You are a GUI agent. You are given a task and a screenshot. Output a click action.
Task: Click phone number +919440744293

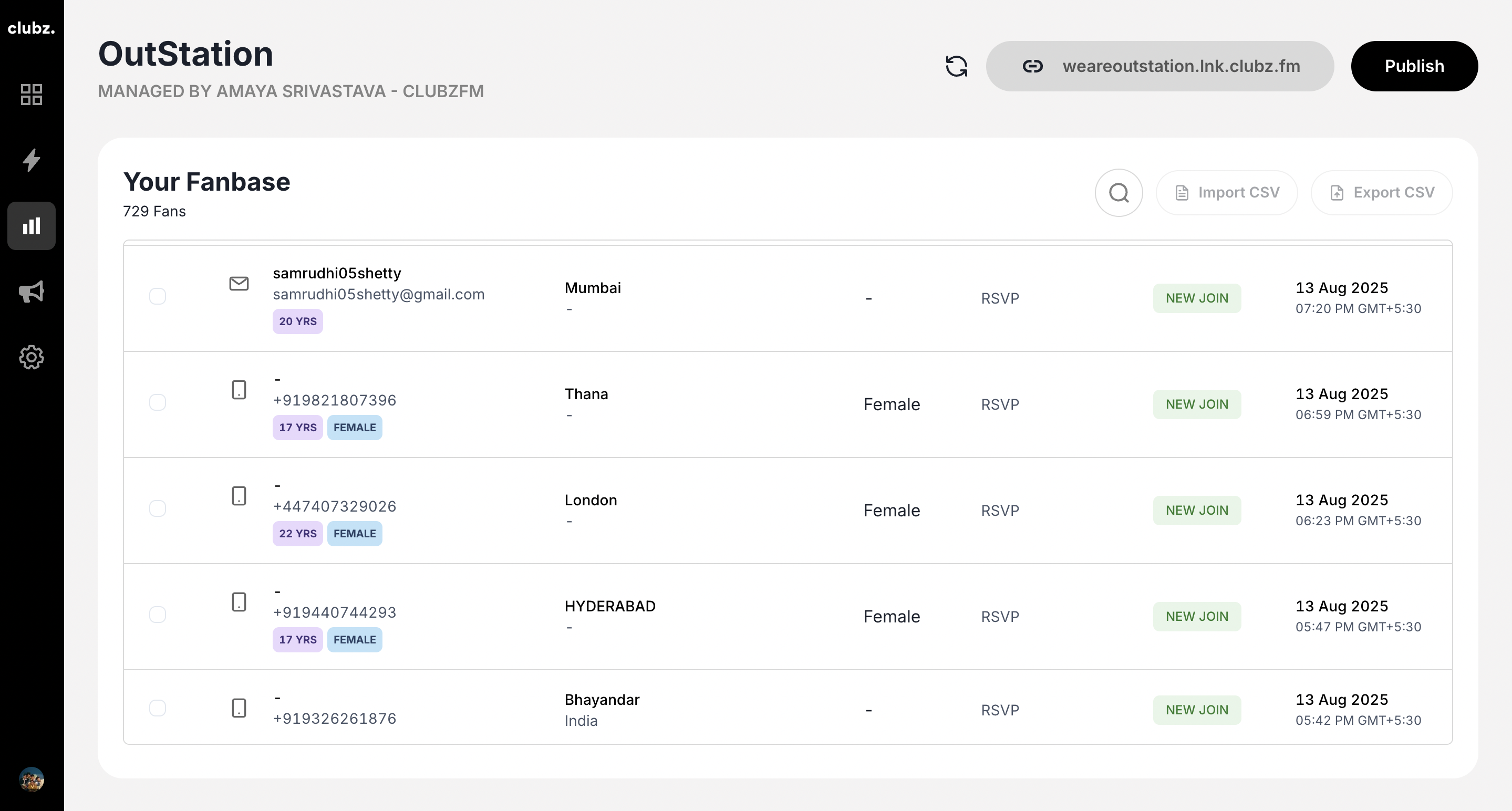coord(335,612)
